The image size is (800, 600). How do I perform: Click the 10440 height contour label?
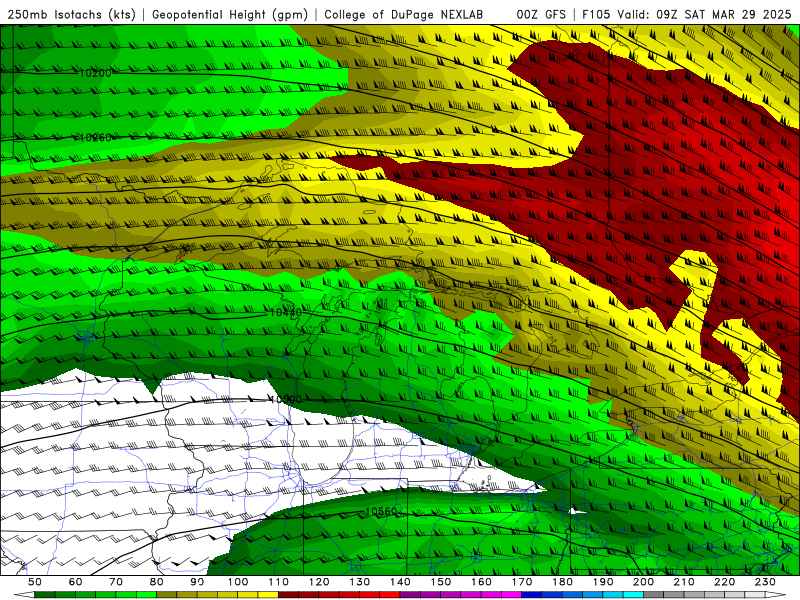tap(286, 312)
